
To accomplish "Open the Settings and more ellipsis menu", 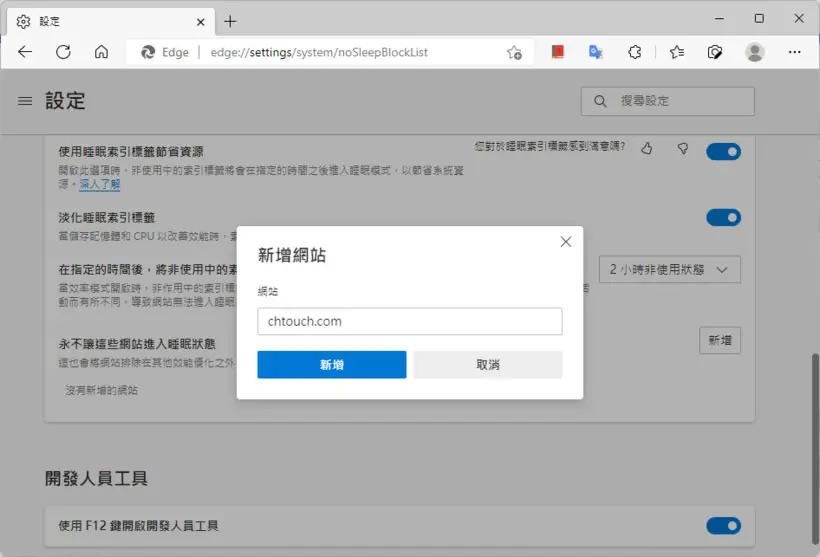I will [x=794, y=52].
